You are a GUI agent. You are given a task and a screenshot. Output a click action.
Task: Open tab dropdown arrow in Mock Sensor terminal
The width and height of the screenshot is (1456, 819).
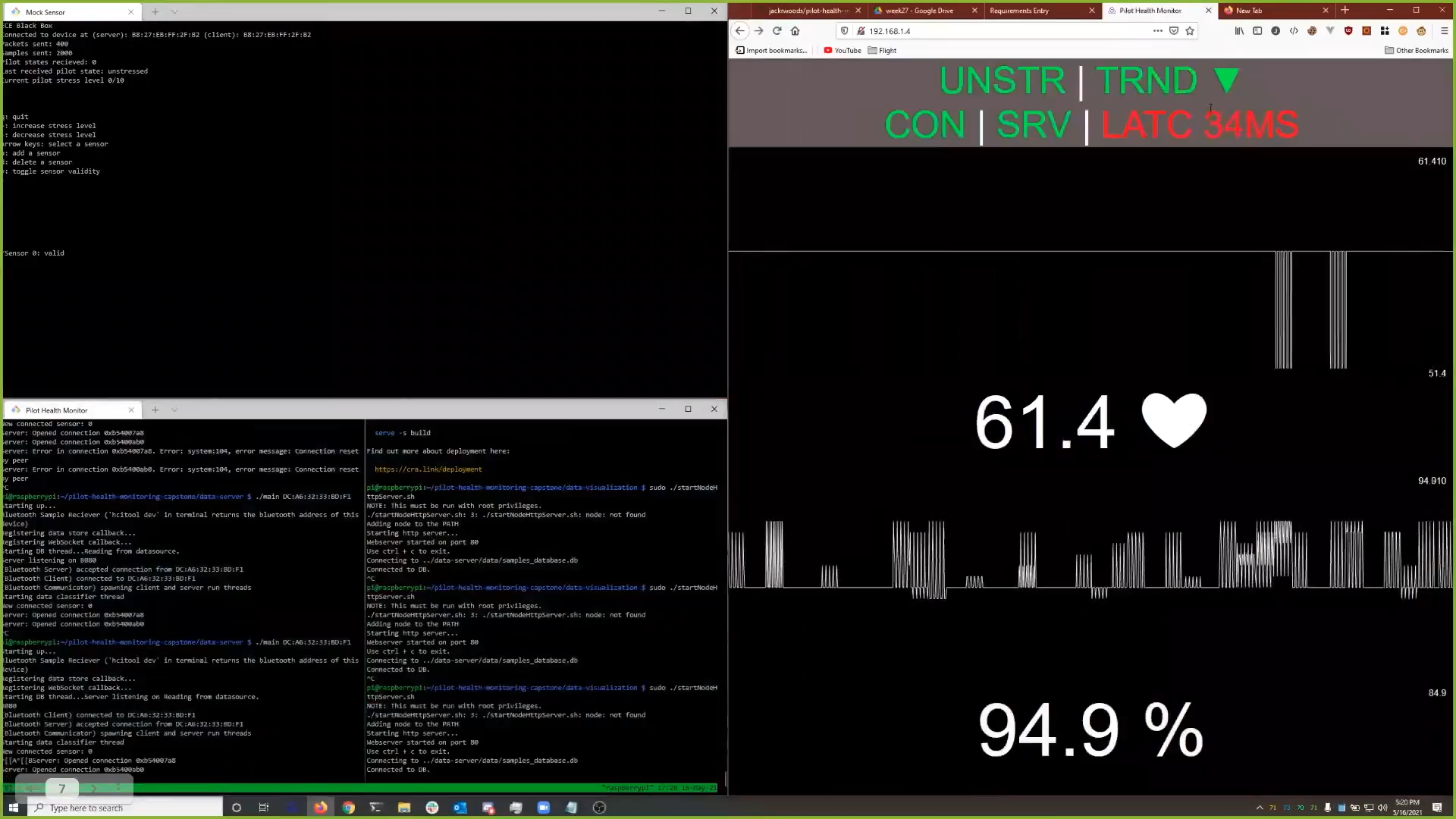click(x=174, y=11)
